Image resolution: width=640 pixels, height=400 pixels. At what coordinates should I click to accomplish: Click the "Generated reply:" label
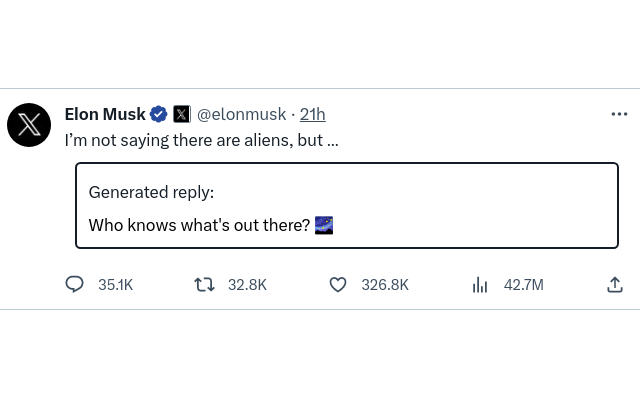pos(151,192)
